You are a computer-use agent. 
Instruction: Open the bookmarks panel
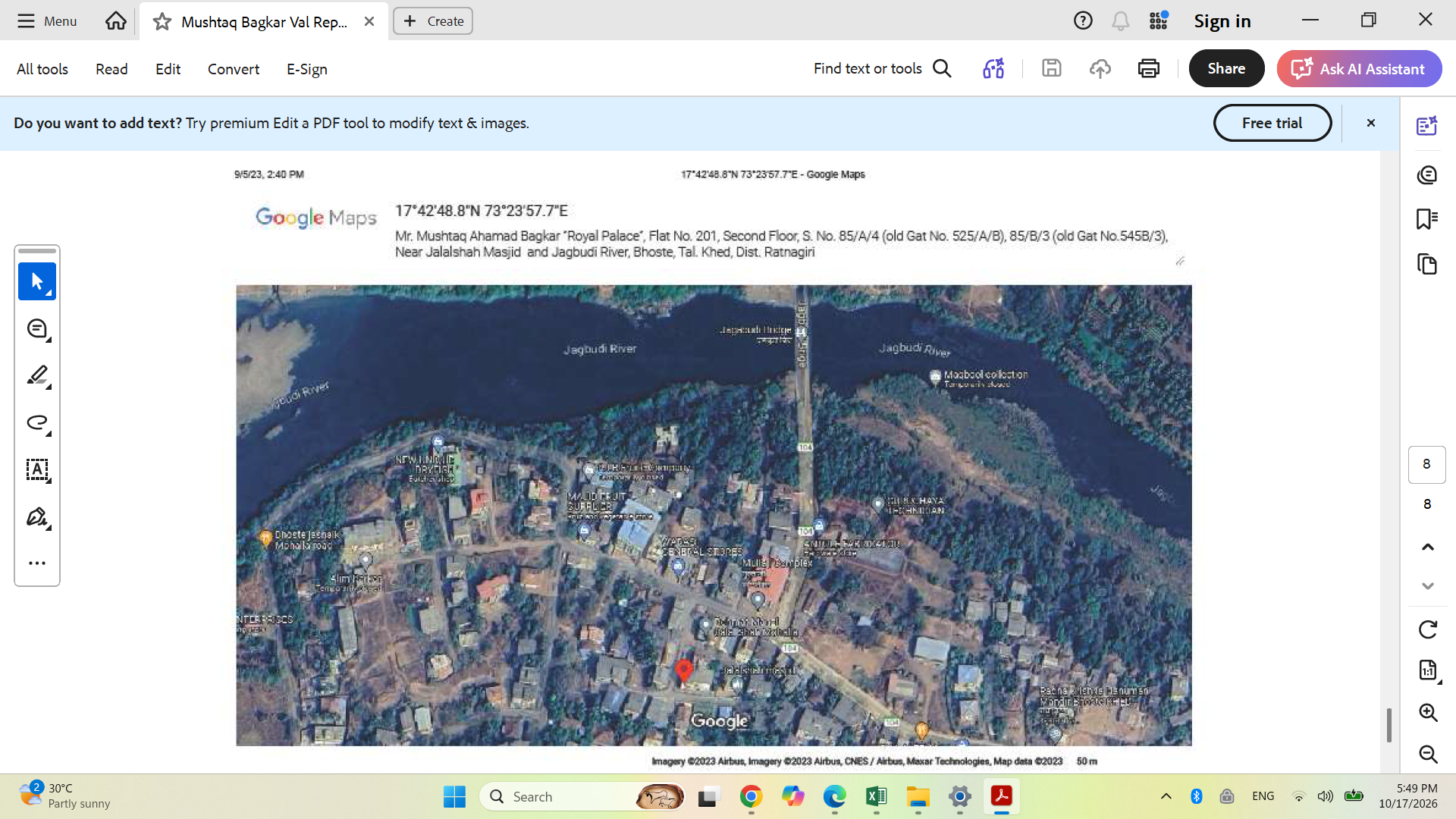pyautogui.click(x=1427, y=219)
